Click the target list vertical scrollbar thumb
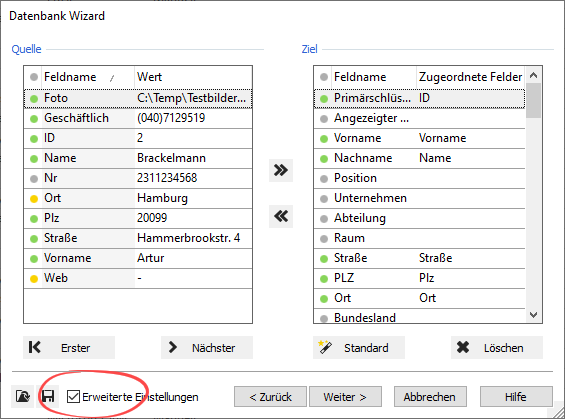Viewport: 565px width, 419px height. (x=534, y=101)
